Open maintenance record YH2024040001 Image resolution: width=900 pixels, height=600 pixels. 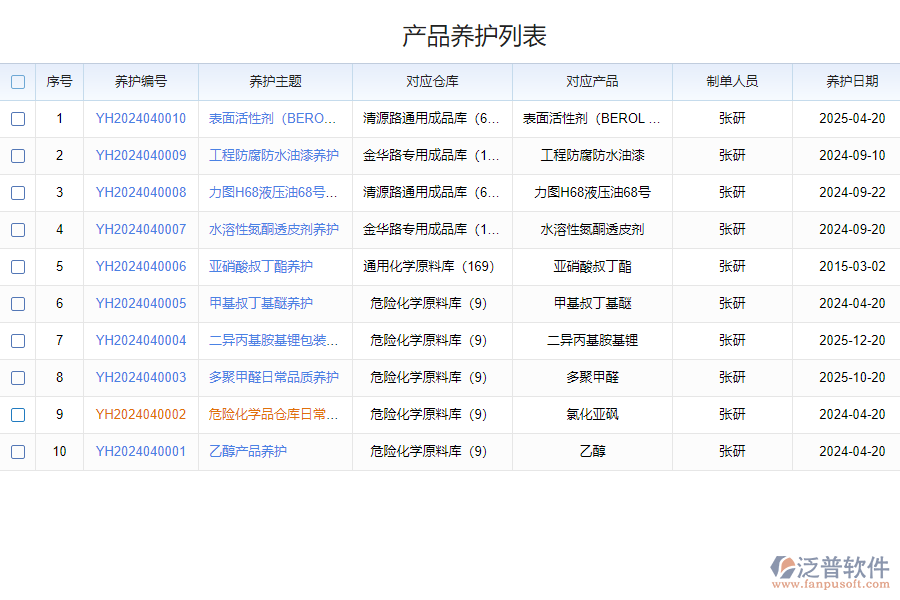point(140,451)
